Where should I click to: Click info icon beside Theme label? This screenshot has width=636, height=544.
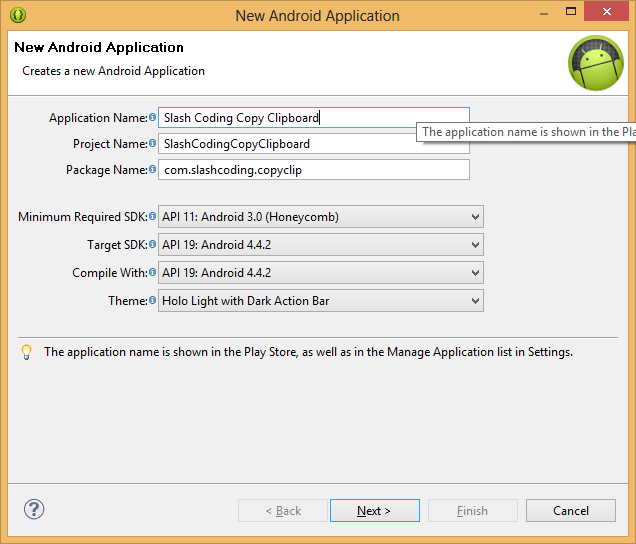click(x=152, y=301)
